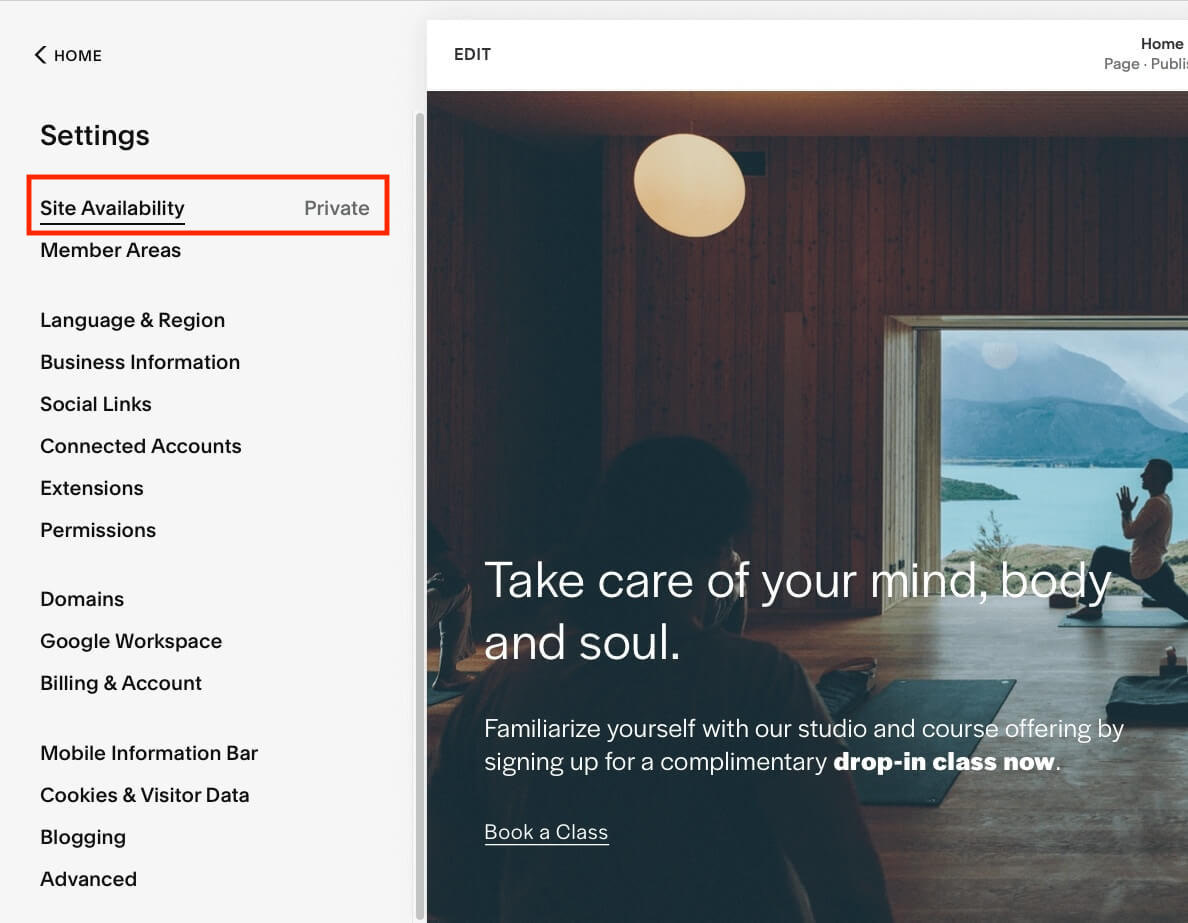Open Google Workspace settings
Viewport: 1188px width, 923px height.
tap(131, 641)
